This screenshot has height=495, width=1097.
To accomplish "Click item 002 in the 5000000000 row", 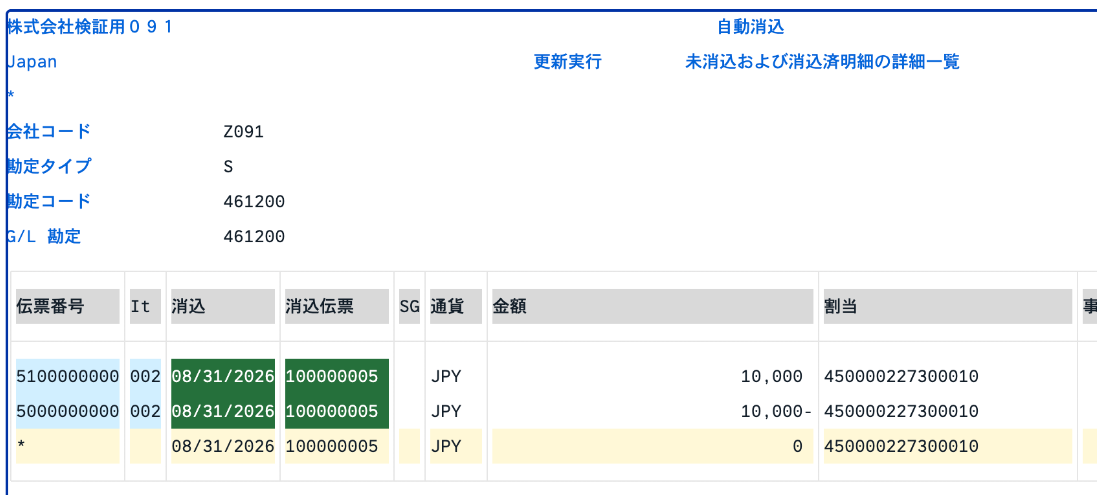I will coord(145,411).
